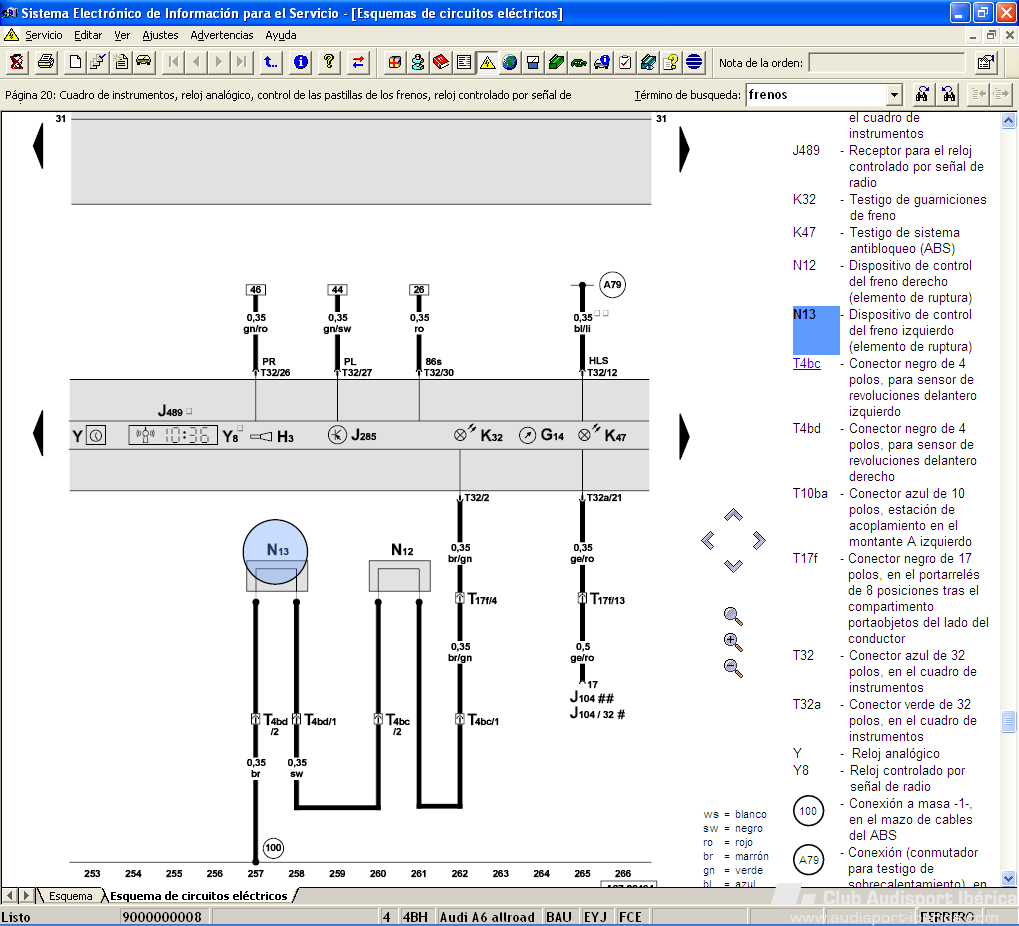Click the globe toolbar icon
1019x926 pixels.
coord(510,62)
